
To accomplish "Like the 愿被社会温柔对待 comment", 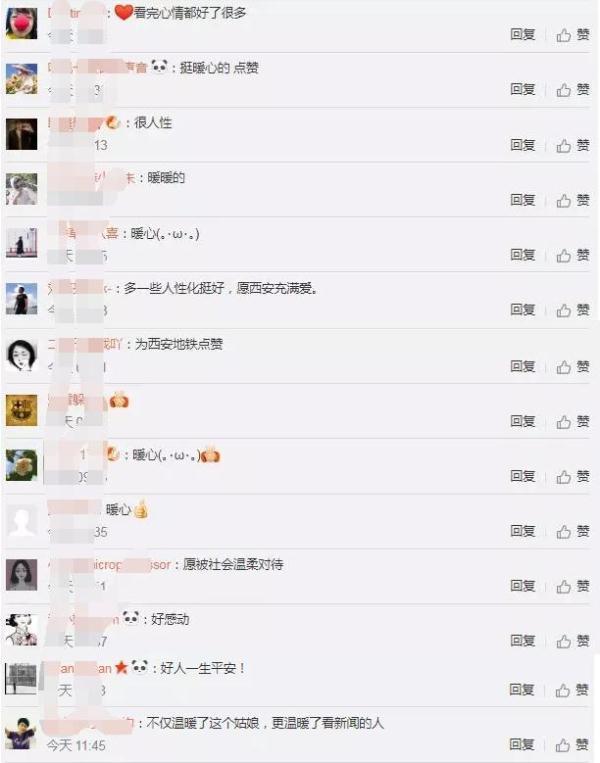I will point(573,586).
